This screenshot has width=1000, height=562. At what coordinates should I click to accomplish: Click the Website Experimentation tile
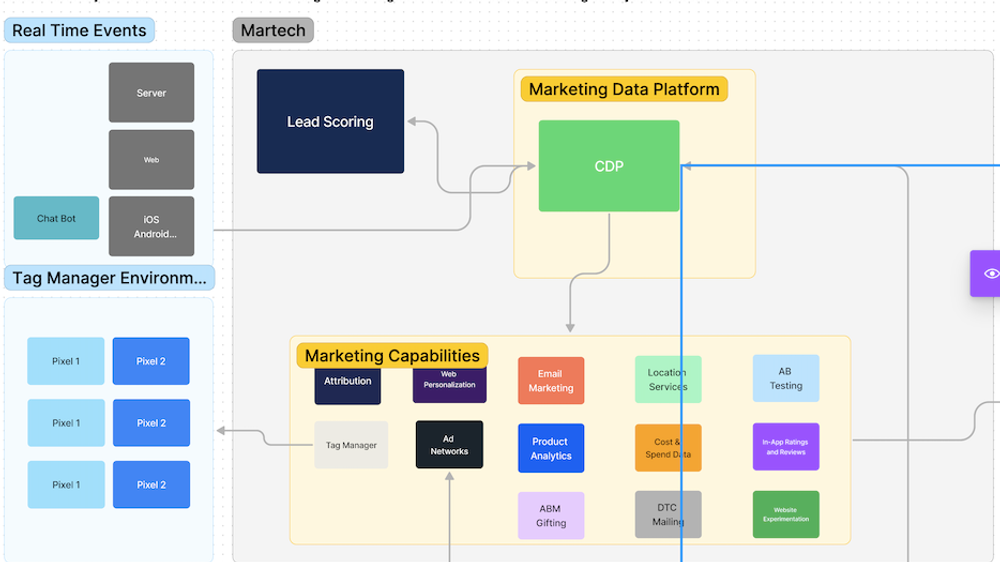786,514
